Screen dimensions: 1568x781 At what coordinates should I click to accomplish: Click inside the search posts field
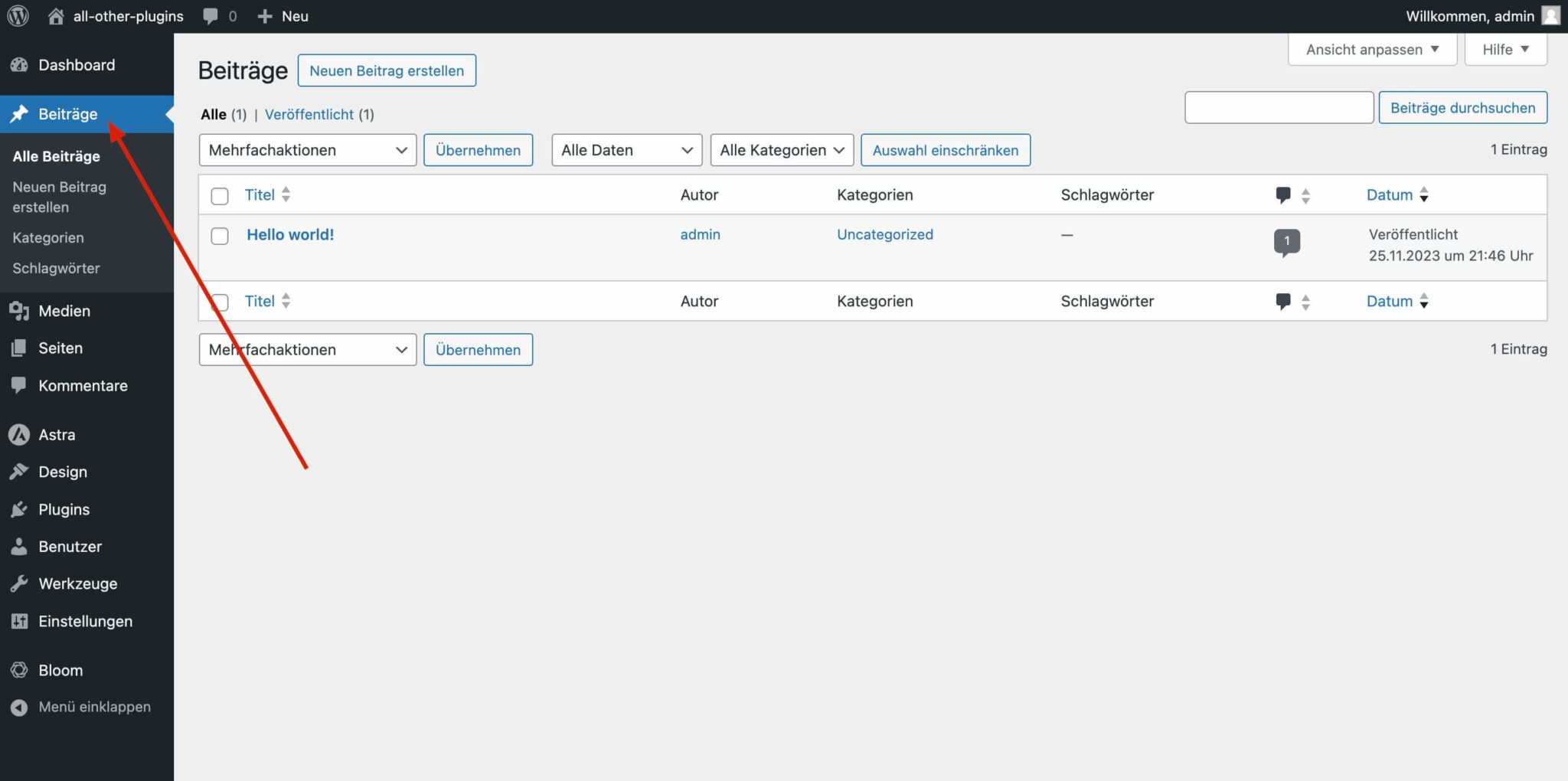(1279, 107)
